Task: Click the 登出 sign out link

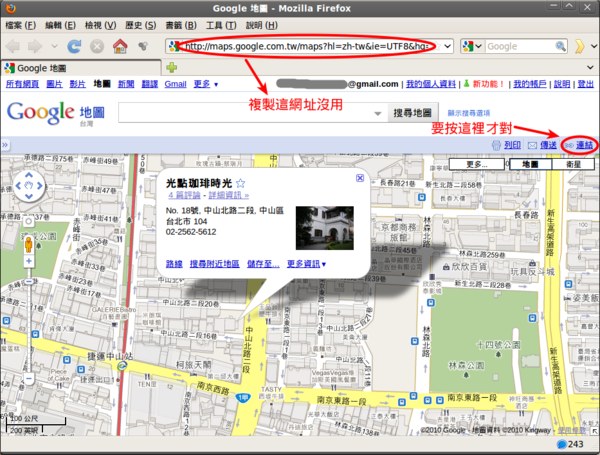Action: click(585, 84)
